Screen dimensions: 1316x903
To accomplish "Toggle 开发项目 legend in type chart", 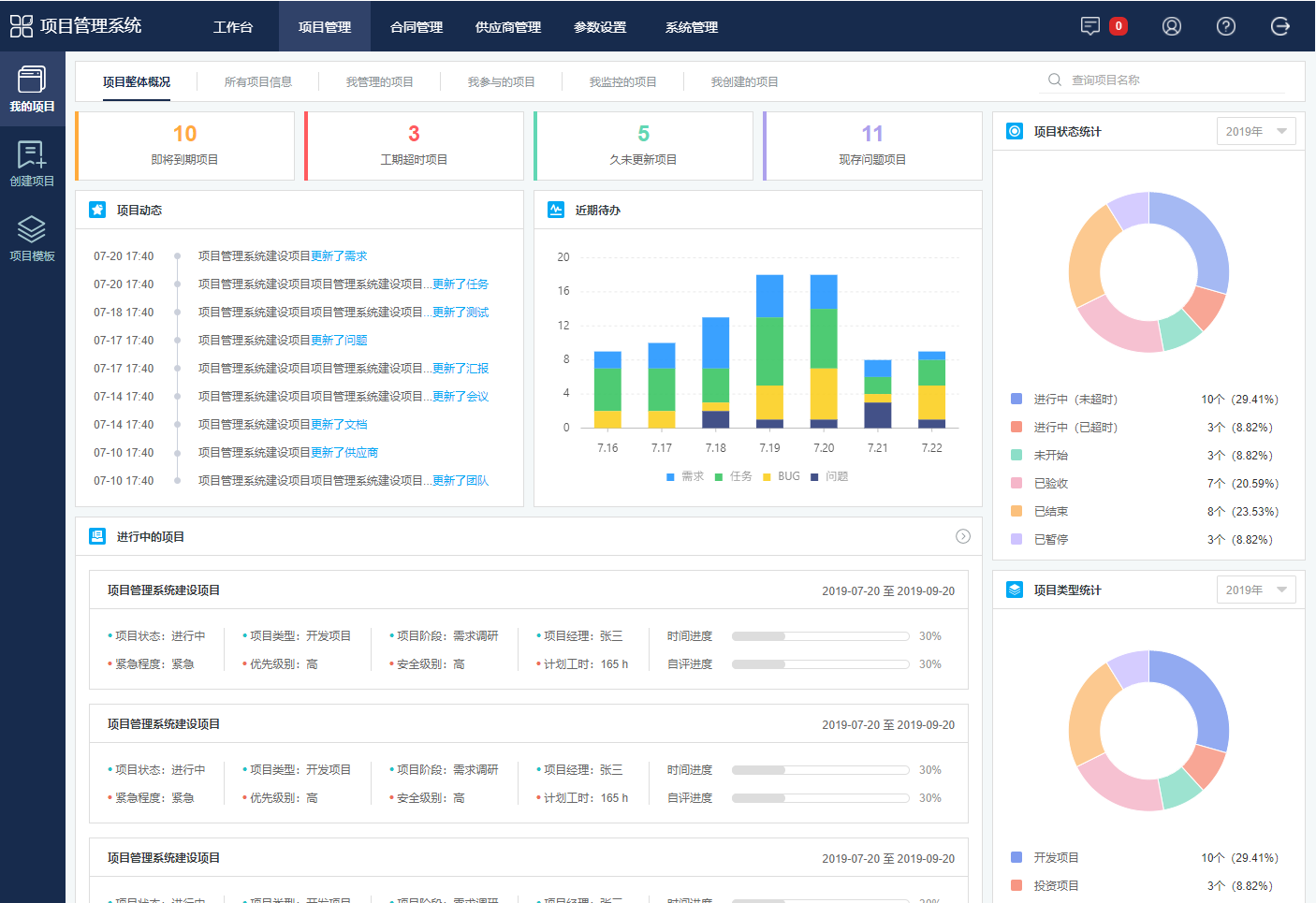I will click(x=1045, y=857).
